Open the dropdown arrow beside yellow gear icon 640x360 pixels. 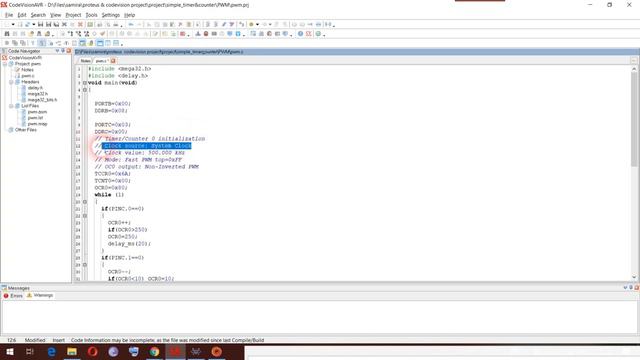[257, 24]
